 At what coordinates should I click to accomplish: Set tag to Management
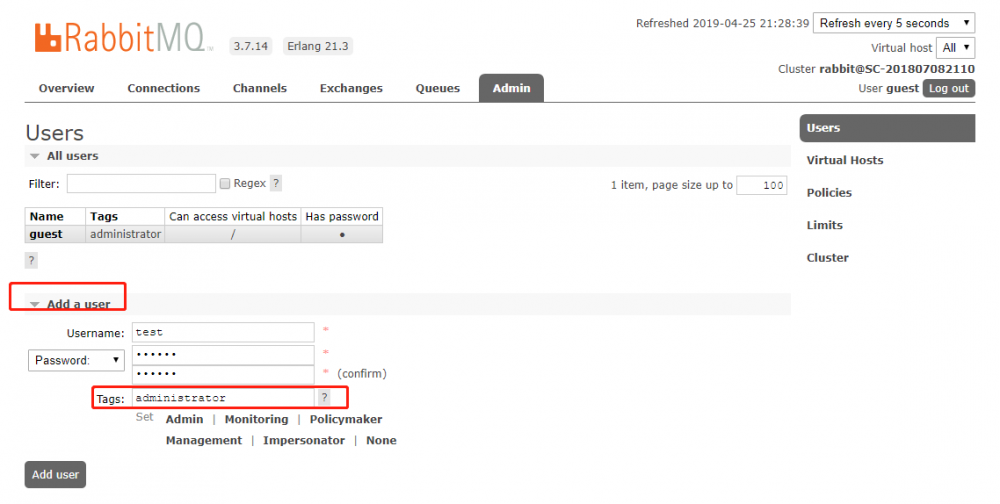pyautogui.click(x=203, y=440)
